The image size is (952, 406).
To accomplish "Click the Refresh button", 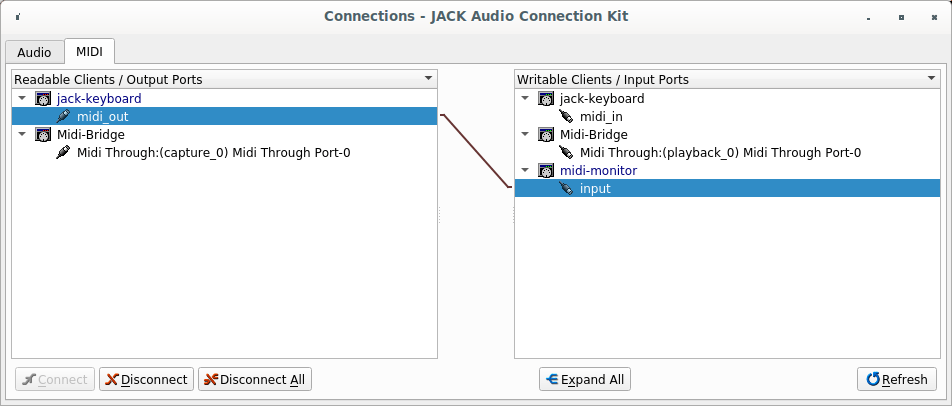I will click(x=897, y=380).
